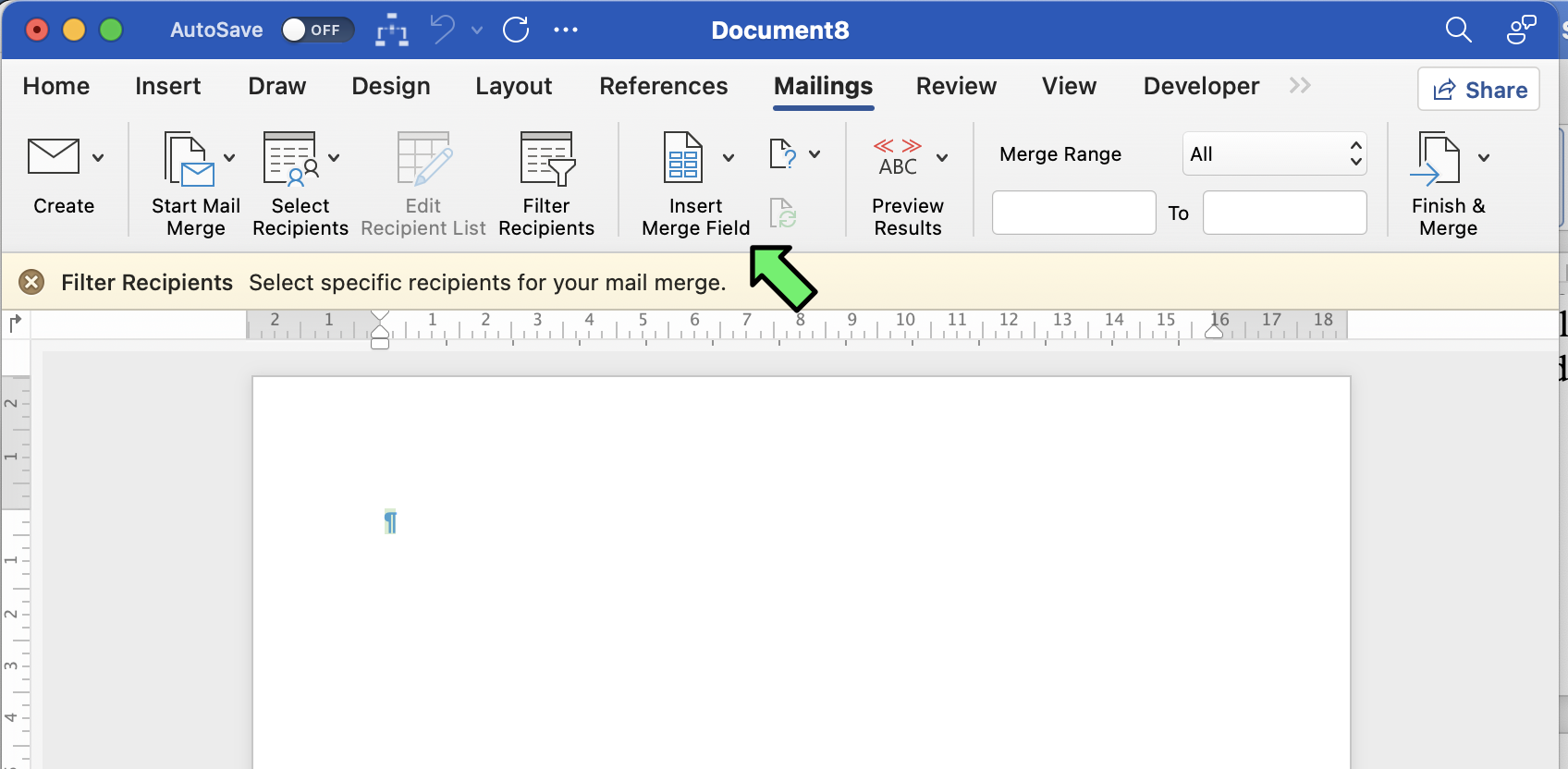This screenshot has height=769, width=1568.
Task: Click the Select Recipients icon
Action: pos(292,158)
